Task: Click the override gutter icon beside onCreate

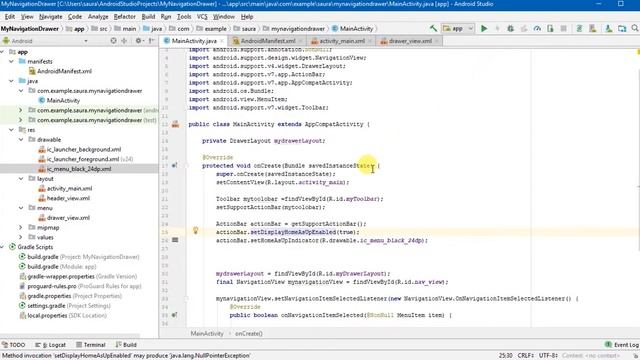Action: coord(175,165)
